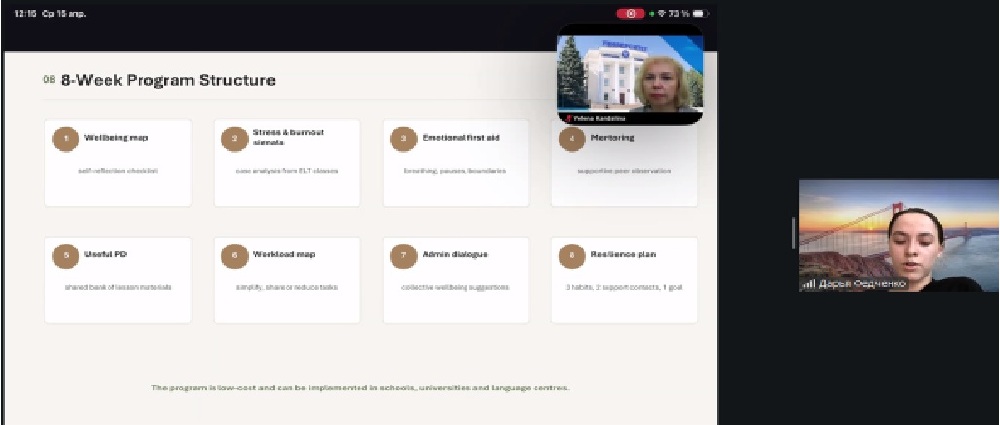Tap the red screen recording indicator
The image size is (1000, 425).
(x=630, y=14)
